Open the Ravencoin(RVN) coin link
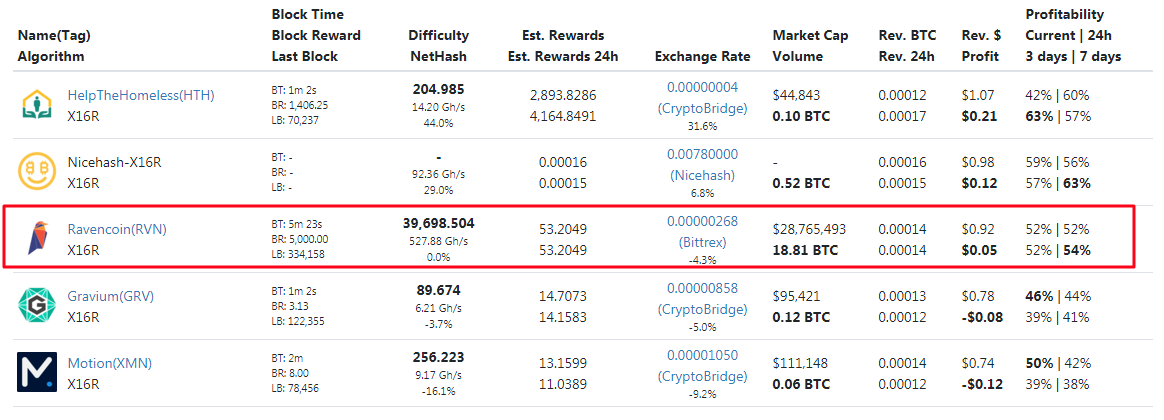The width and height of the screenshot is (1164, 420). click(x=116, y=229)
